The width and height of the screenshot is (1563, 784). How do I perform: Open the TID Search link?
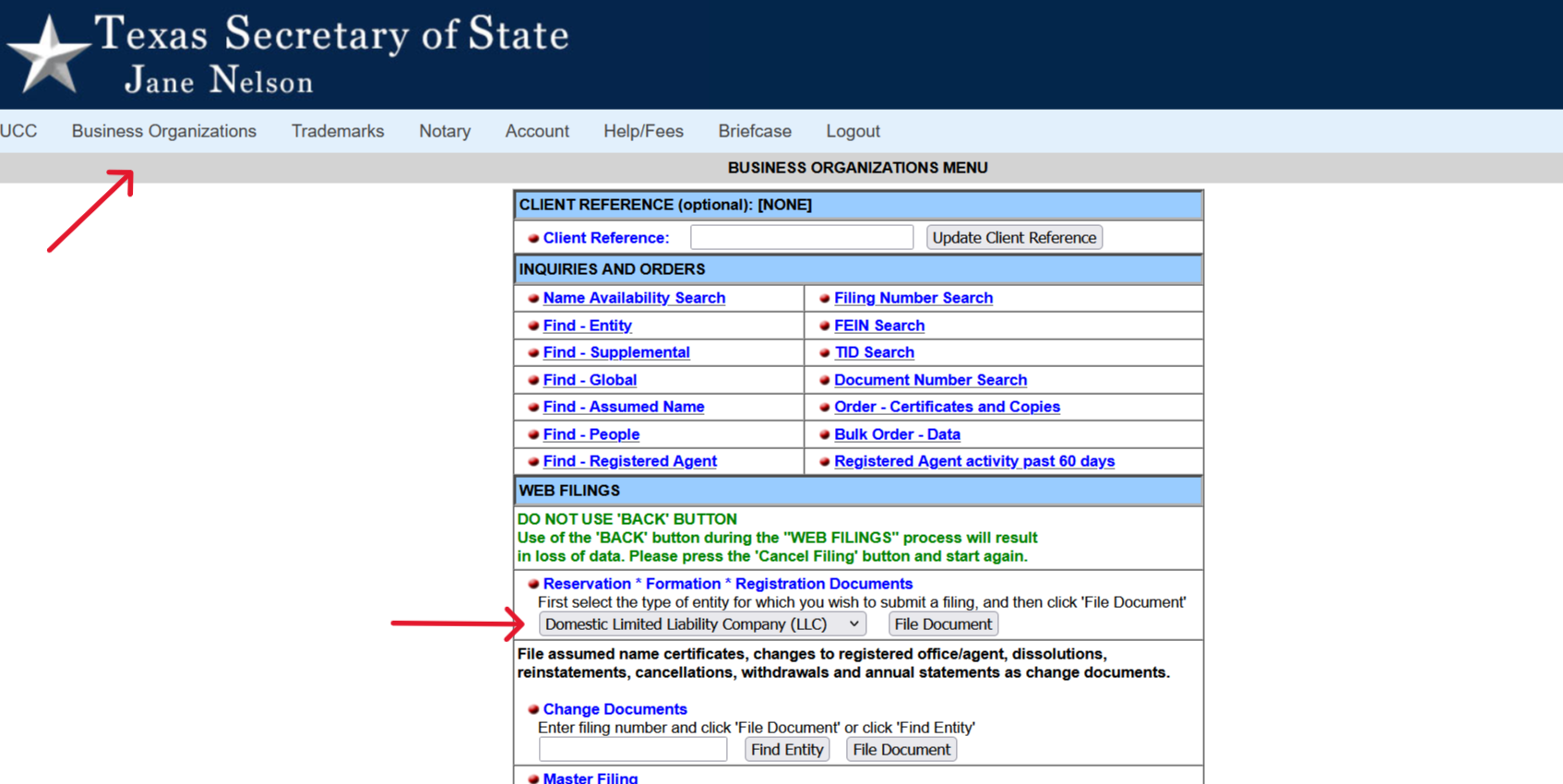[x=874, y=352]
